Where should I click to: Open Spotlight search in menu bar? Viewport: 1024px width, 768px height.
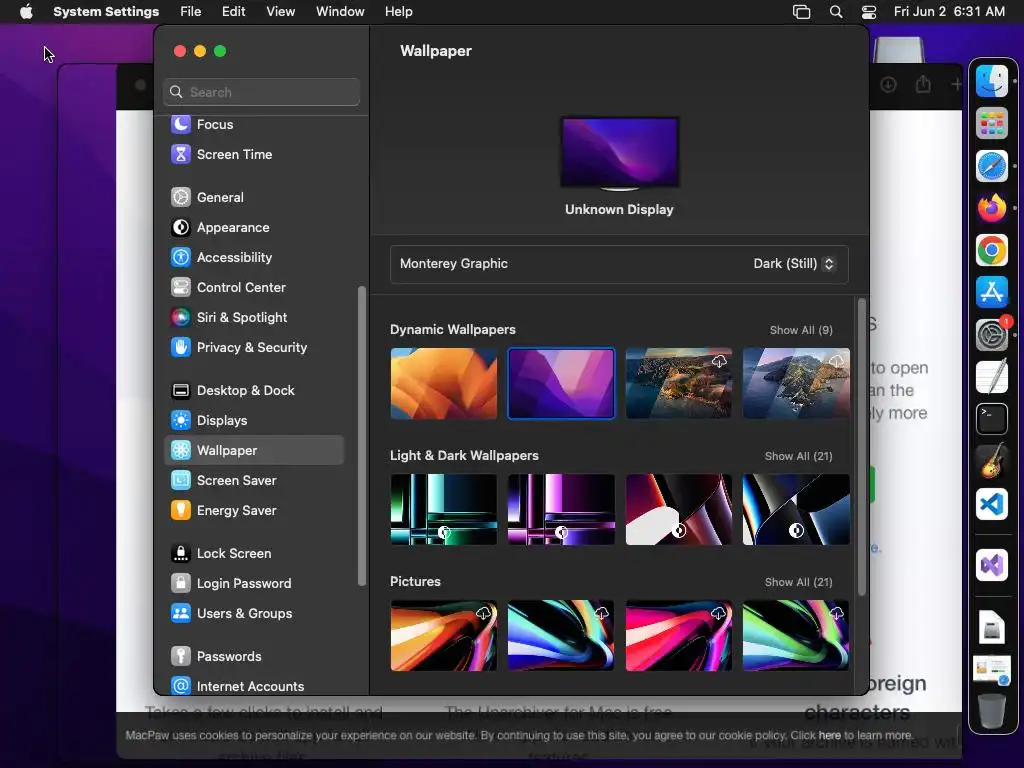(x=836, y=12)
